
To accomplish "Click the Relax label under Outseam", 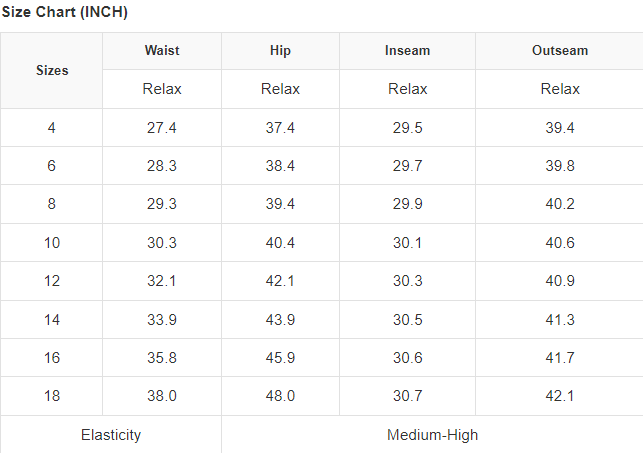I will point(560,89).
